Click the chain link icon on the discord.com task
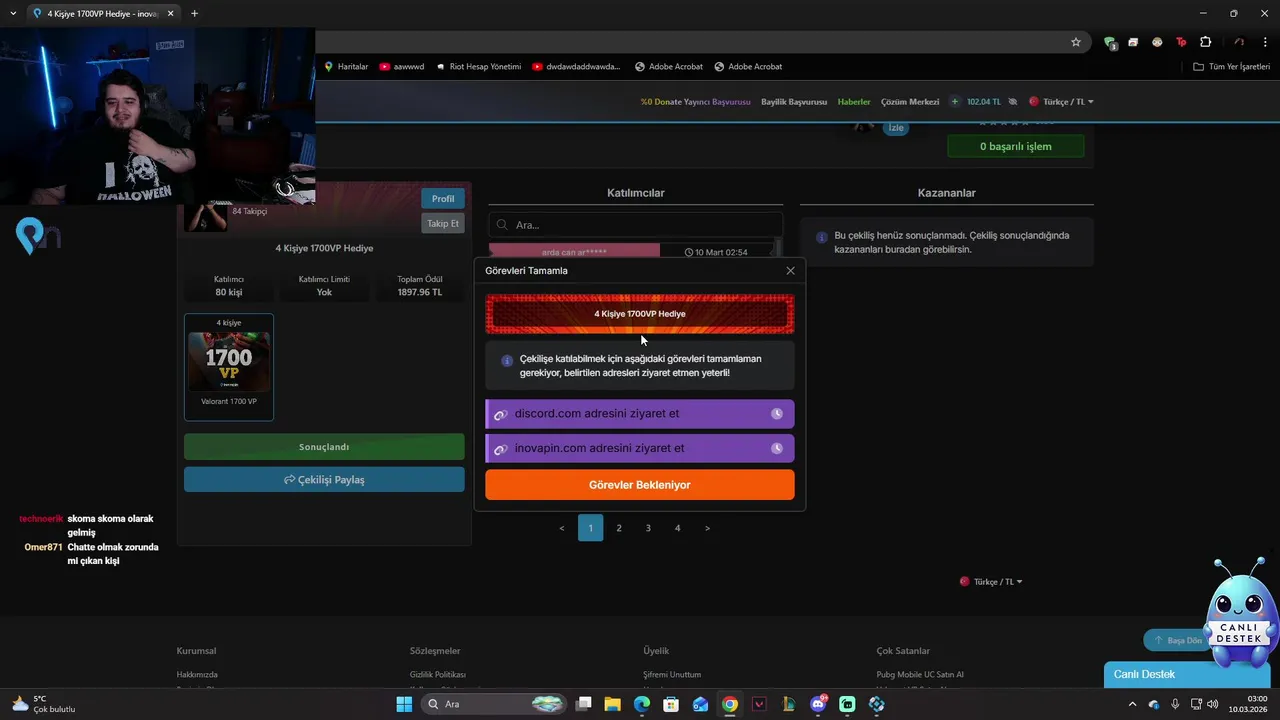Viewport: 1280px width, 720px height. [x=501, y=415]
